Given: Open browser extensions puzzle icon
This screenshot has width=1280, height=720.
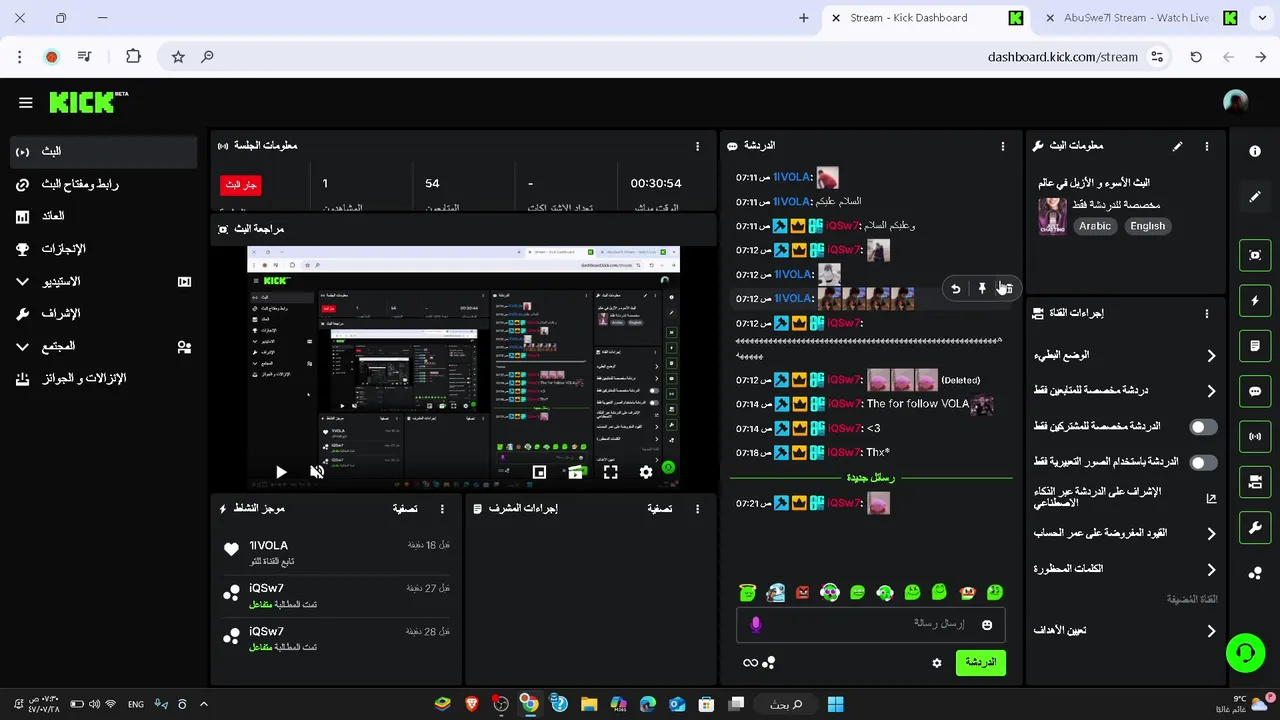Looking at the screenshot, I should (x=133, y=57).
